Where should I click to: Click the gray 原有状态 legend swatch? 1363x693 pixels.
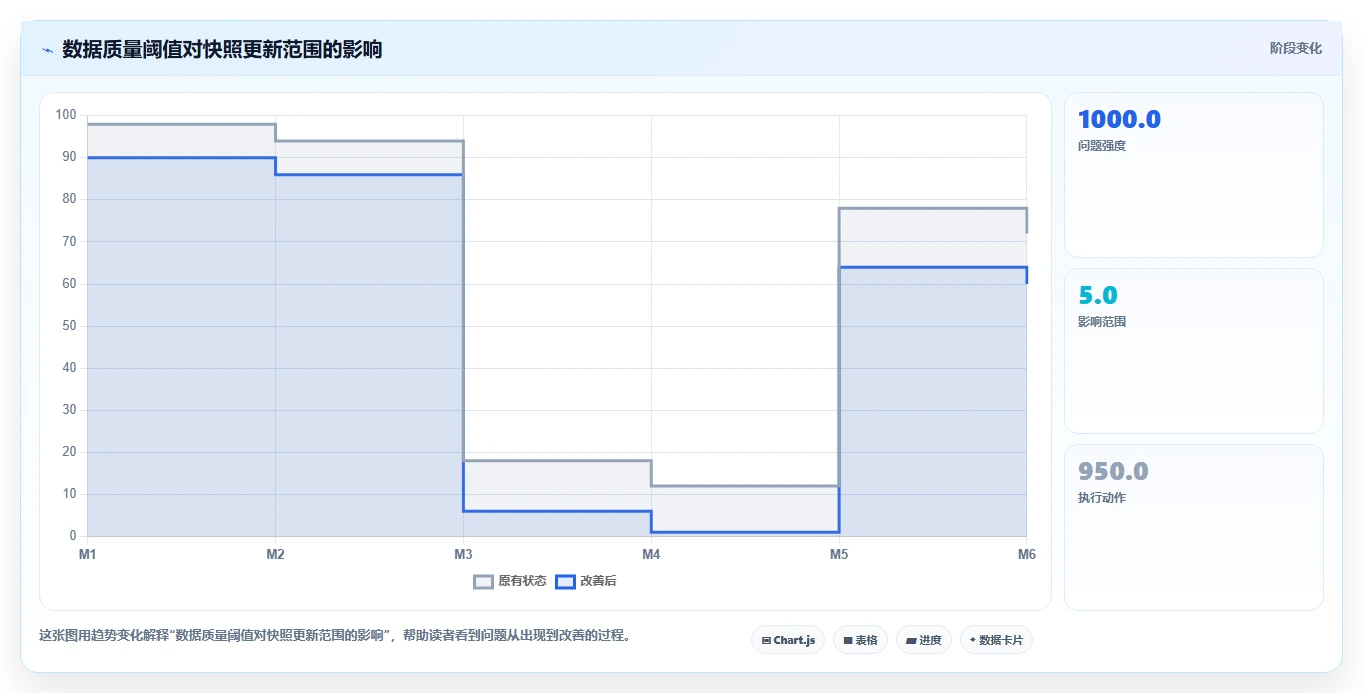[483, 581]
